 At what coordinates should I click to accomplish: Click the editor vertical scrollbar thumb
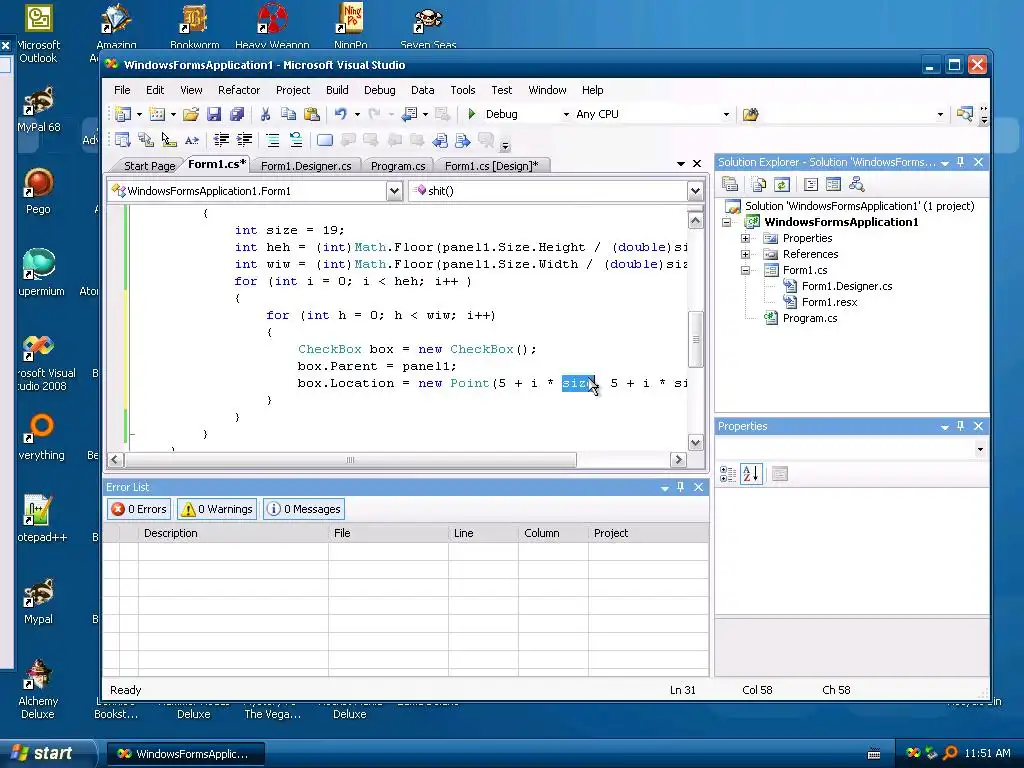(696, 340)
